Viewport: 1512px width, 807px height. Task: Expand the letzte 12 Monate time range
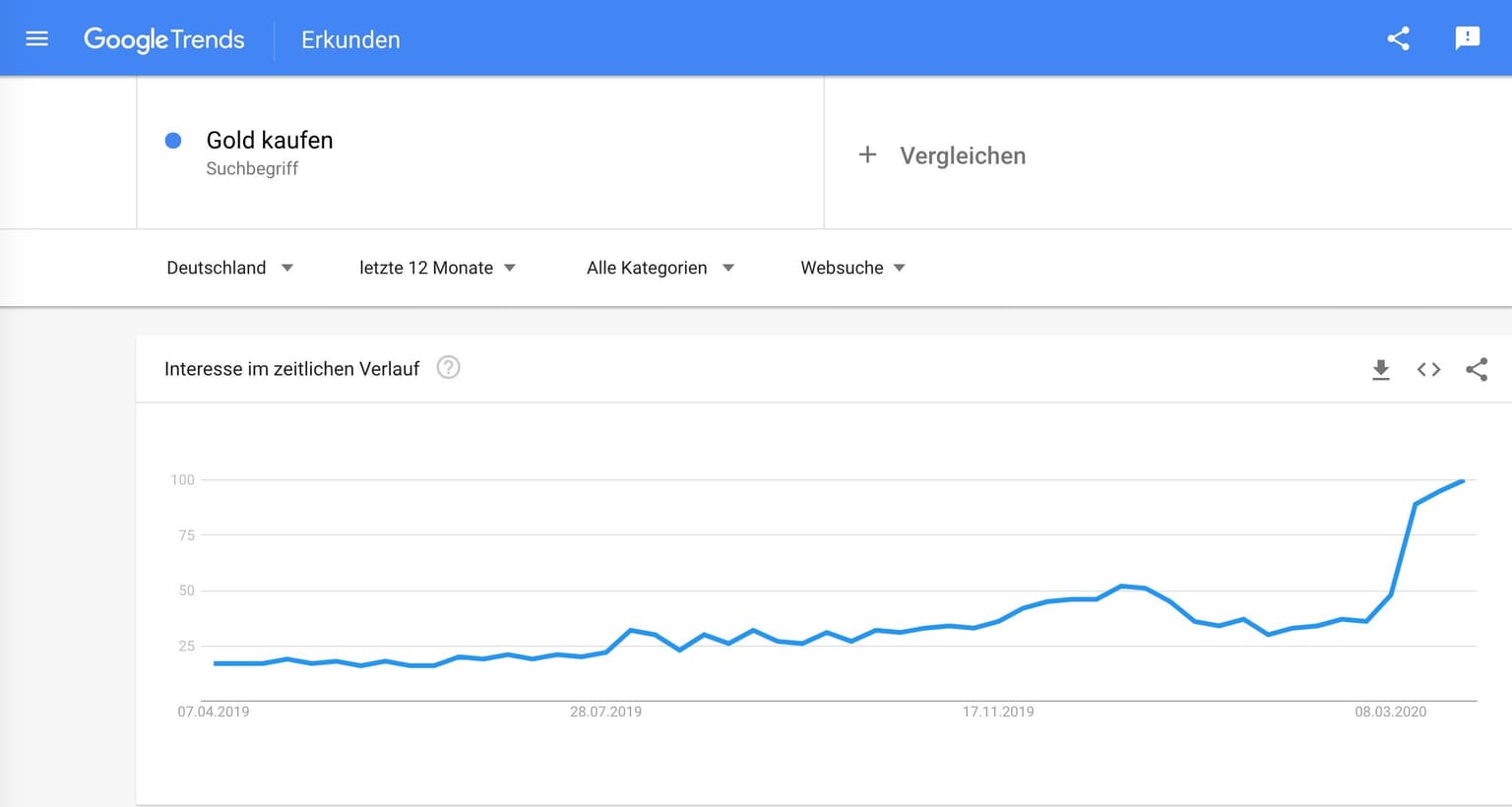click(x=437, y=268)
